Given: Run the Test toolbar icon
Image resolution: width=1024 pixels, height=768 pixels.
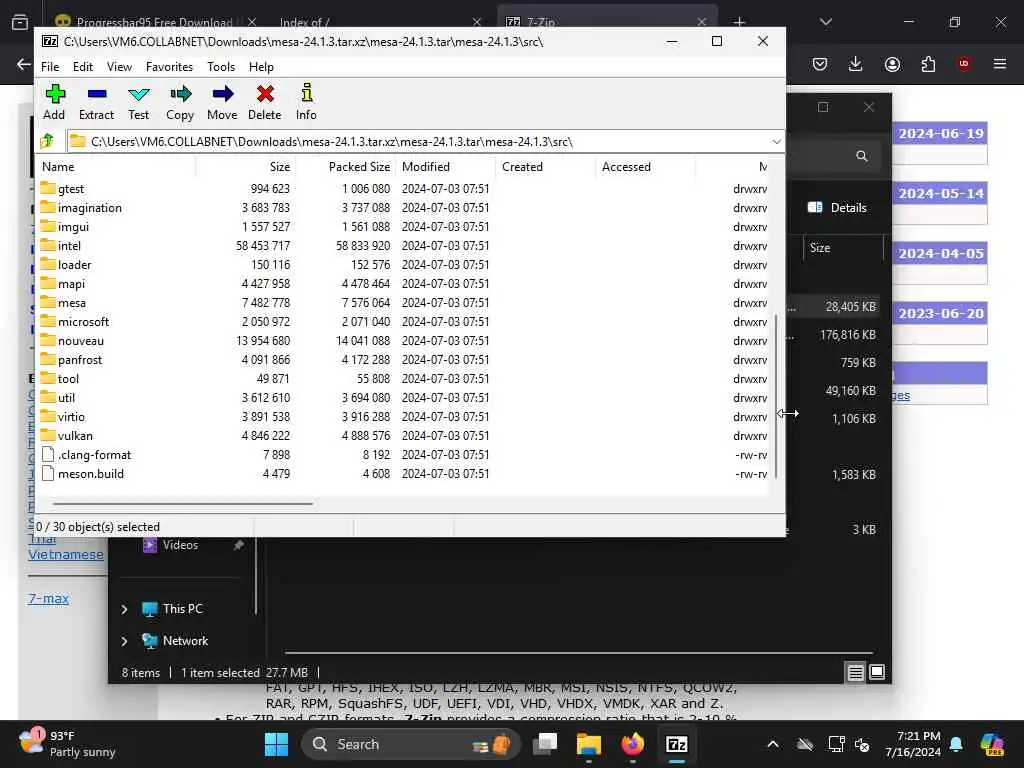Looking at the screenshot, I should point(138,95).
